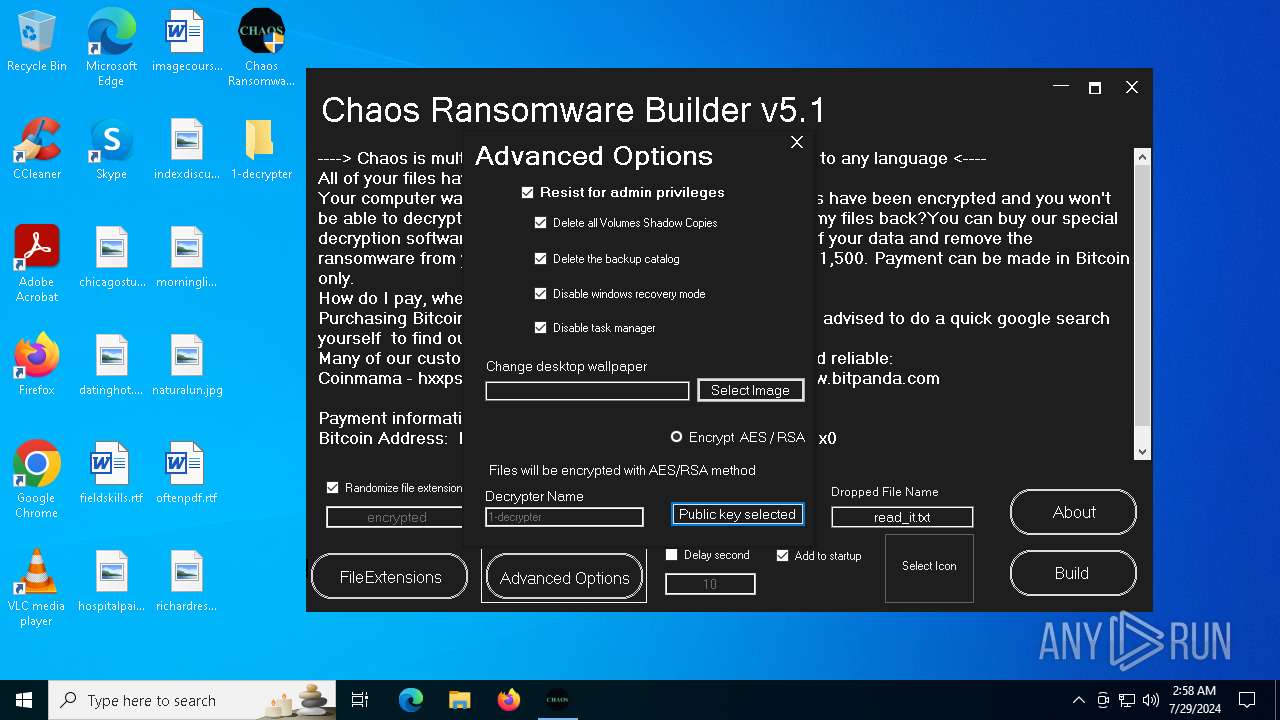Select the Adobe Acrobat desktop shortcut
Screen dimensions: 1280x720
(37, 264)
